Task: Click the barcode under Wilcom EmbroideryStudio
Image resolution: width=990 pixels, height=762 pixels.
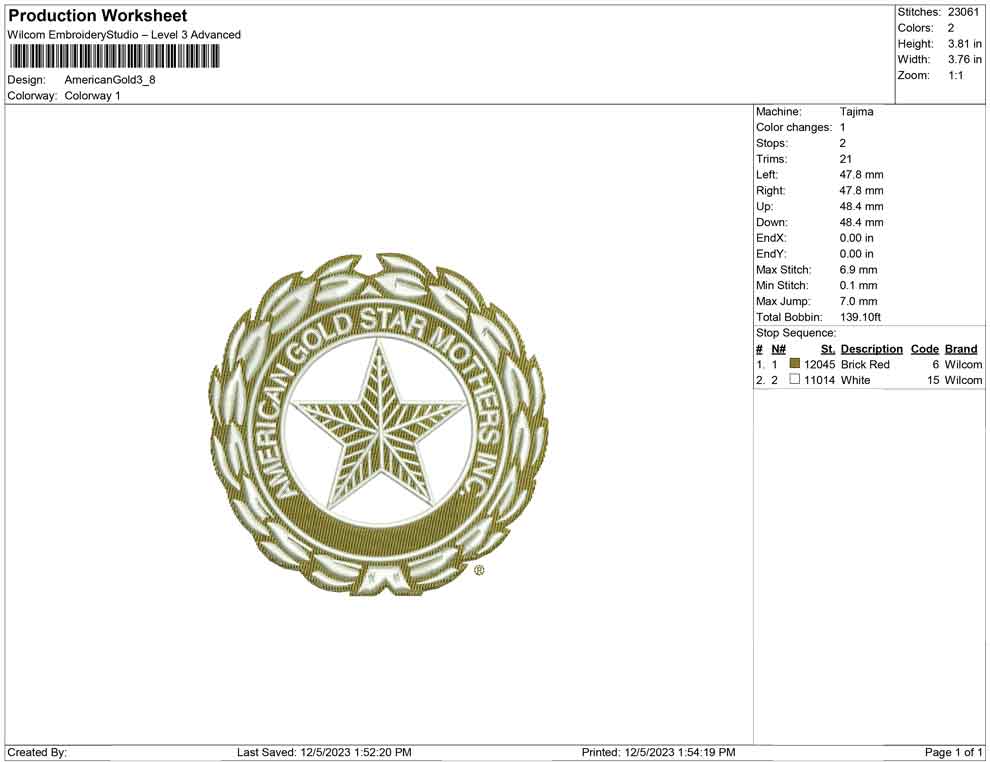Action: pyautogui.click(x=114, y=57)
